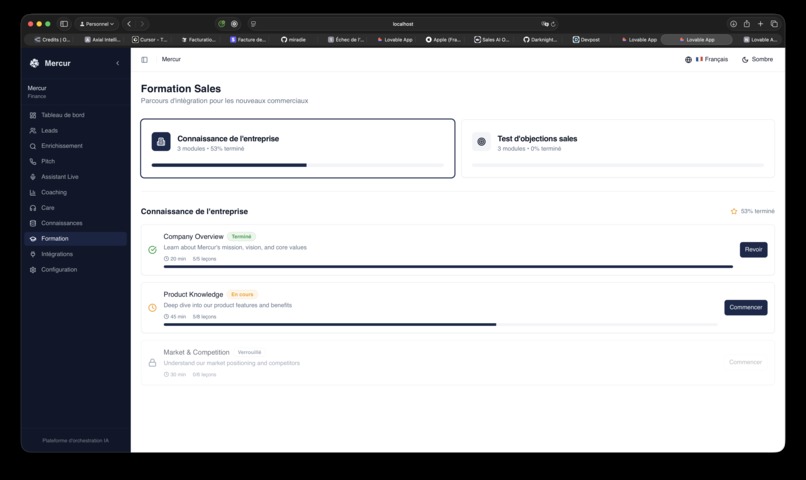The image size is (806, 480).
Task: Click Commencer for Product Knowledge
Action: (746, 307)
